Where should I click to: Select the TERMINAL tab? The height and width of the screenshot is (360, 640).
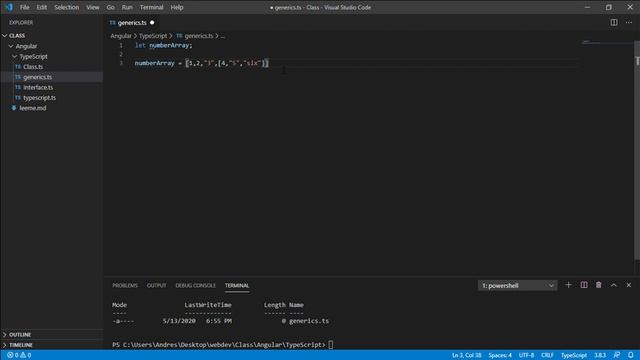tap(237, 285)
